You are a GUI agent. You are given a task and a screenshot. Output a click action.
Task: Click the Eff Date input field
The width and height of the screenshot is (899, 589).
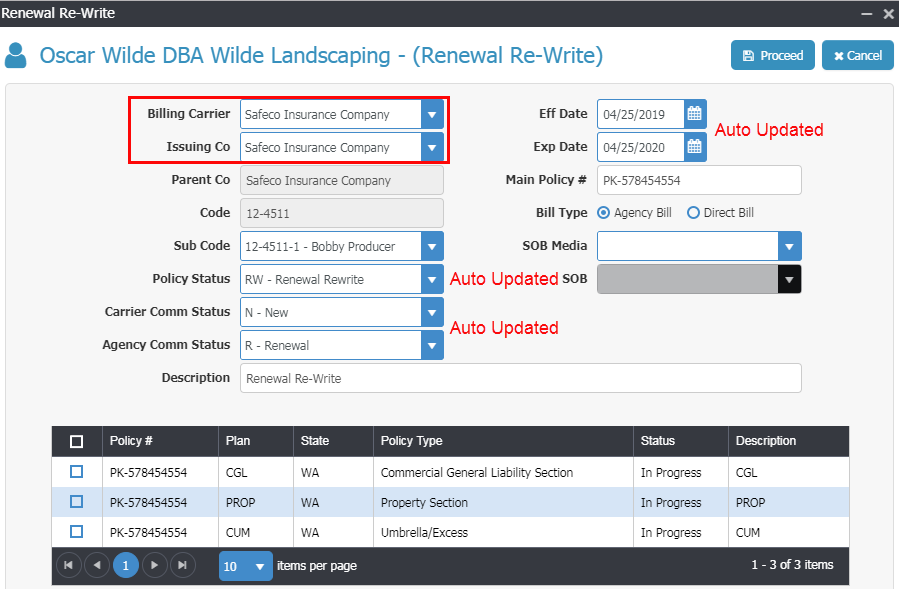[640, 114]
